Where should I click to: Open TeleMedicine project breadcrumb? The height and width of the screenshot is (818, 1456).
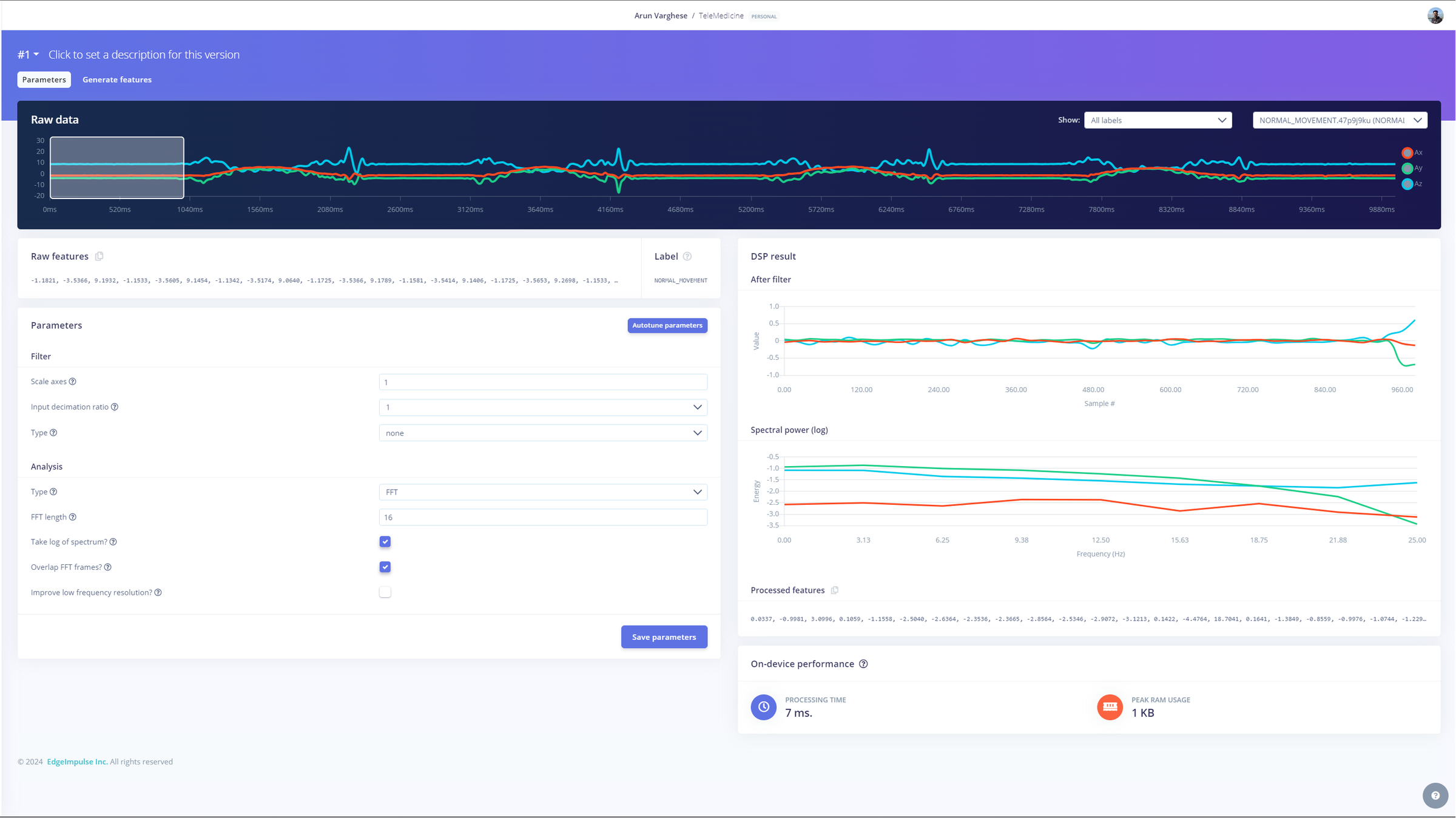[x=721, y=16]
